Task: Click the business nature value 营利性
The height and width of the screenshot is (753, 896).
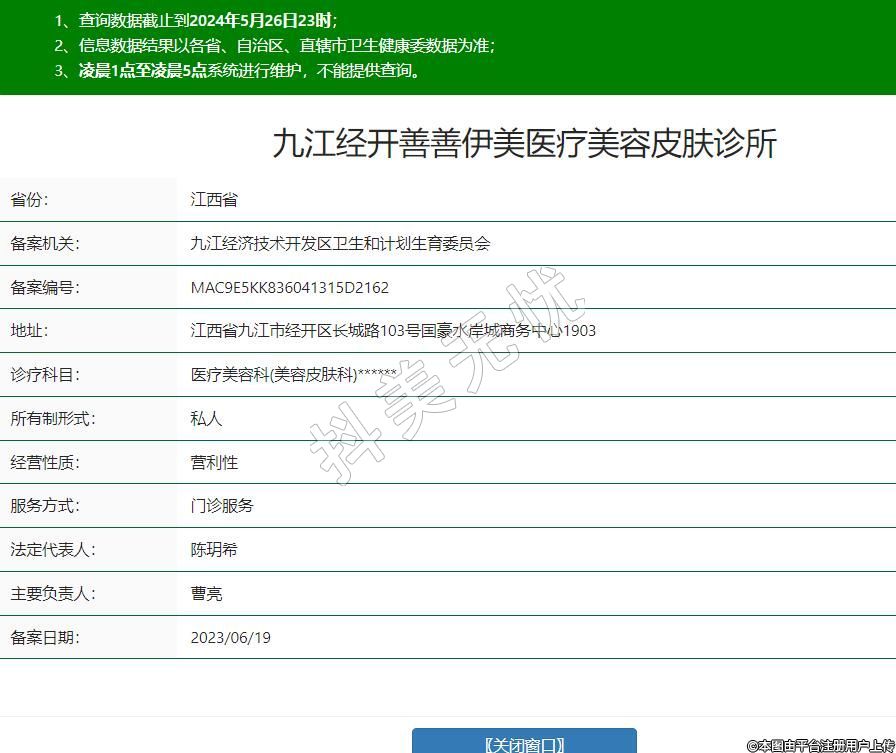Action: [x=214, y=463]
